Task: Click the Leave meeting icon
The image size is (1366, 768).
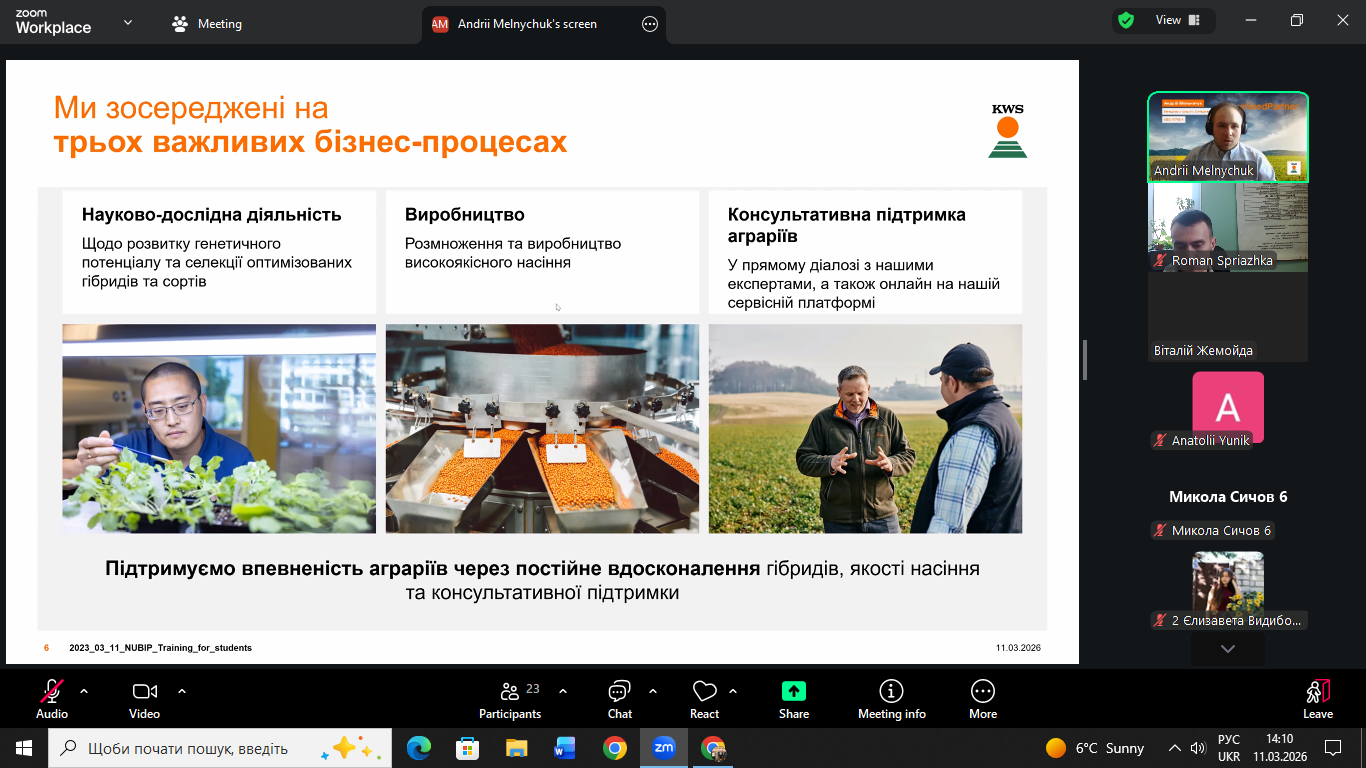Action: pyautogui.click(x=1317, y=691)
